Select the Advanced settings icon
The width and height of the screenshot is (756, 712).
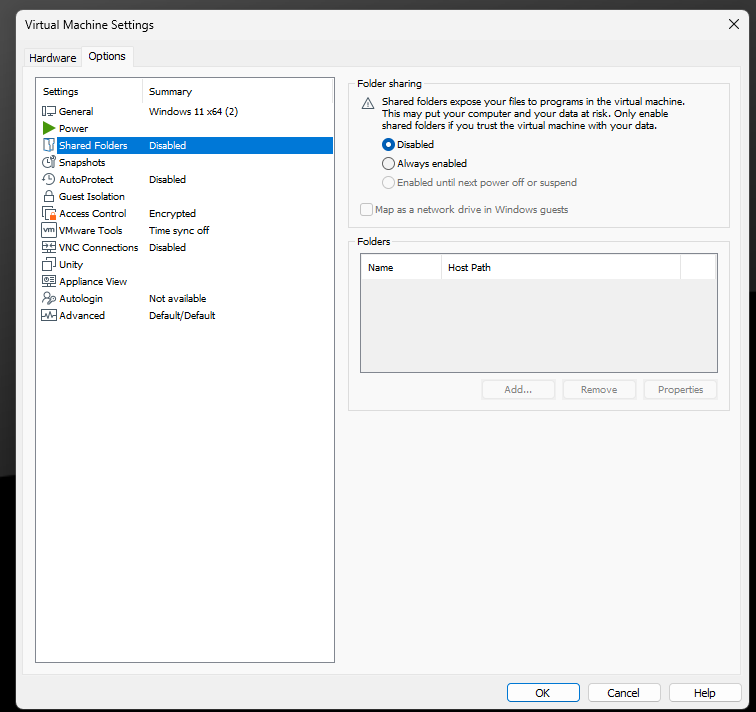pos(49,315)
